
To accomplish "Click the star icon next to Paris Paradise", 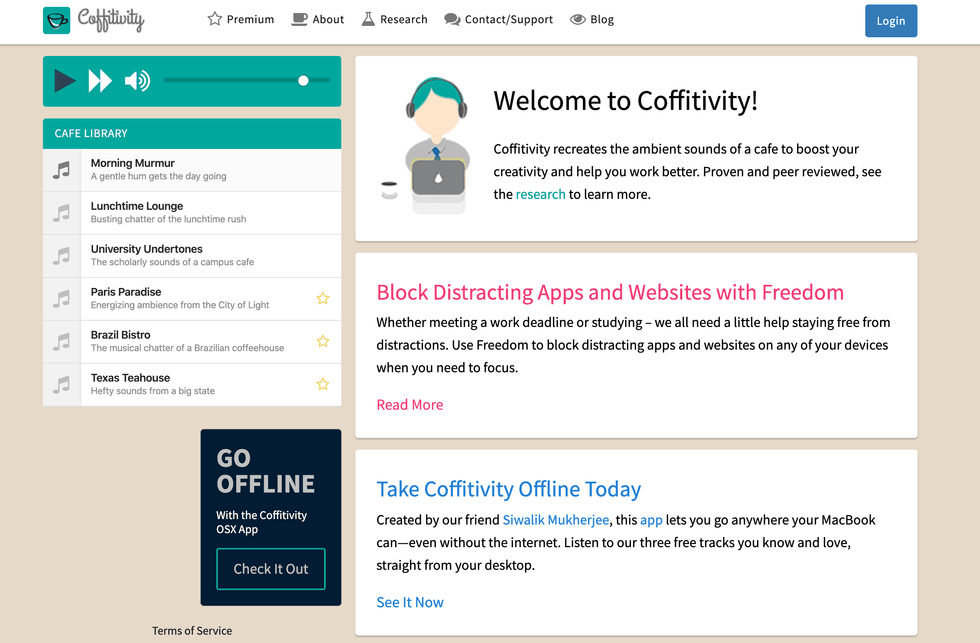I will [x=323, y=298].
